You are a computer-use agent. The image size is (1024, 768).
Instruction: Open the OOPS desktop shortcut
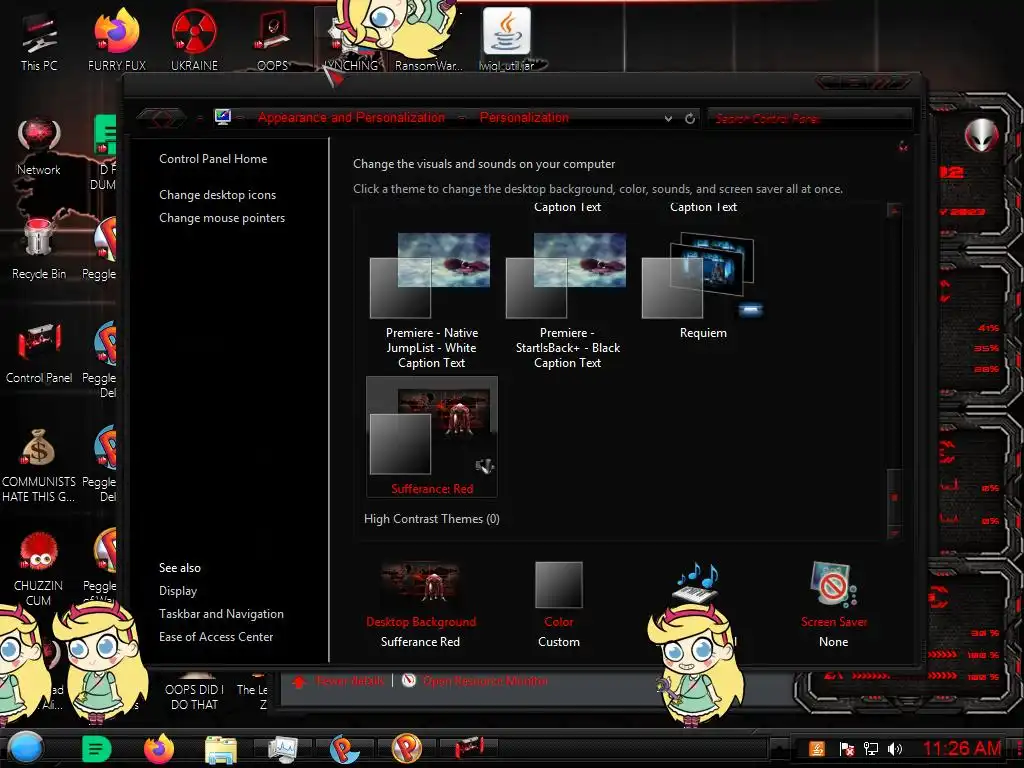click(272, 40)
